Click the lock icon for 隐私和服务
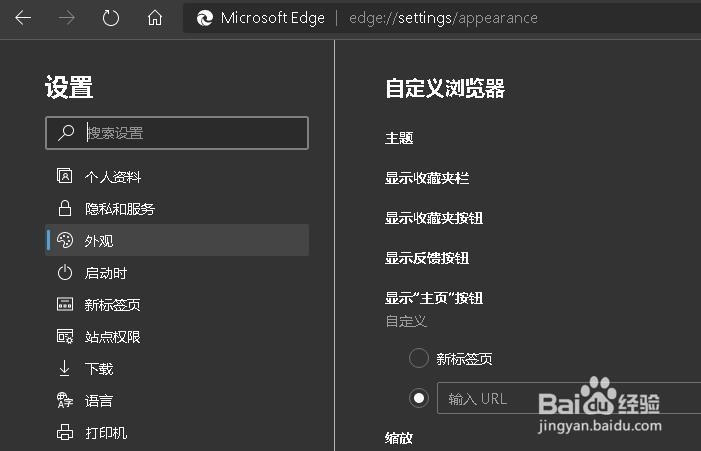Screen dimensions: 701x451 (65, 208)
